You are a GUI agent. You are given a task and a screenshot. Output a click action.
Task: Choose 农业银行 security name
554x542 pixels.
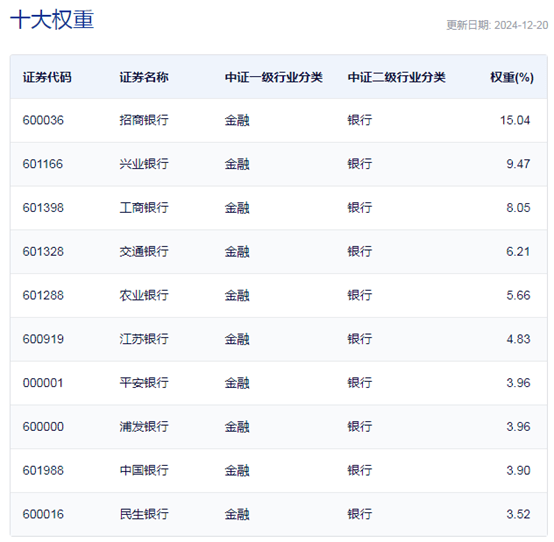click(x=144, y=295)
